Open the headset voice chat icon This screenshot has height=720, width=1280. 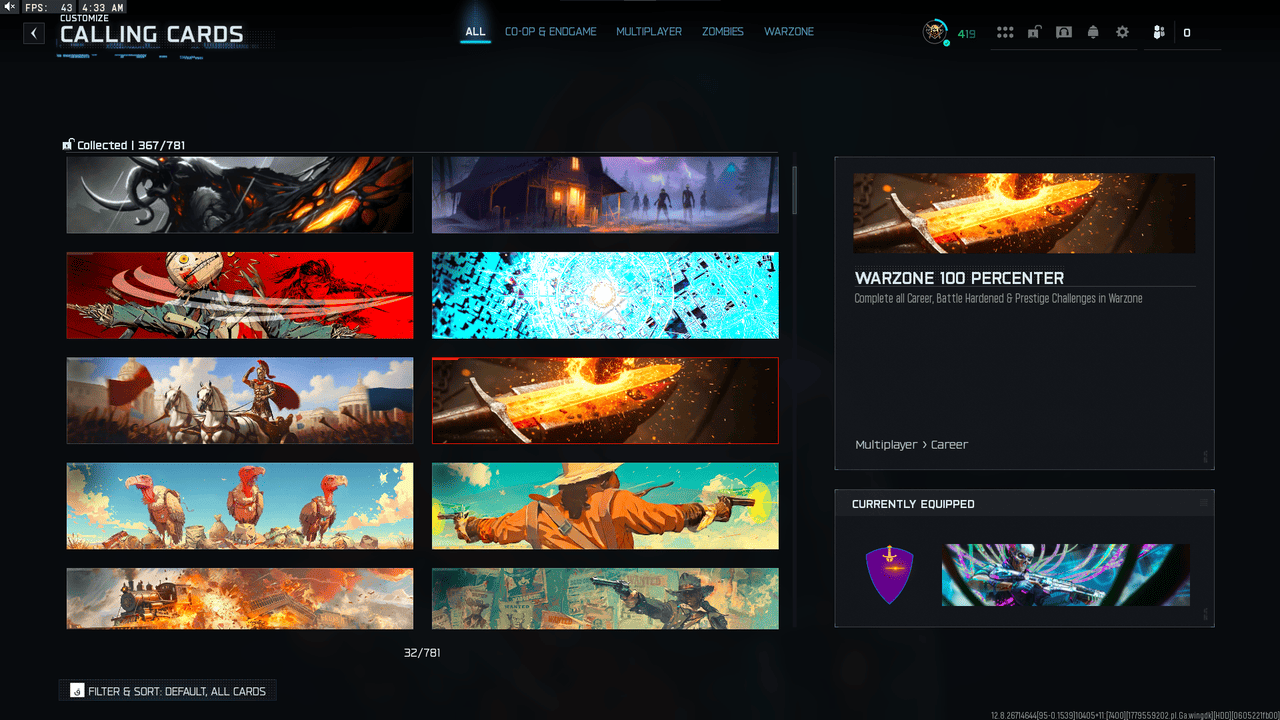click(1064, 33)
